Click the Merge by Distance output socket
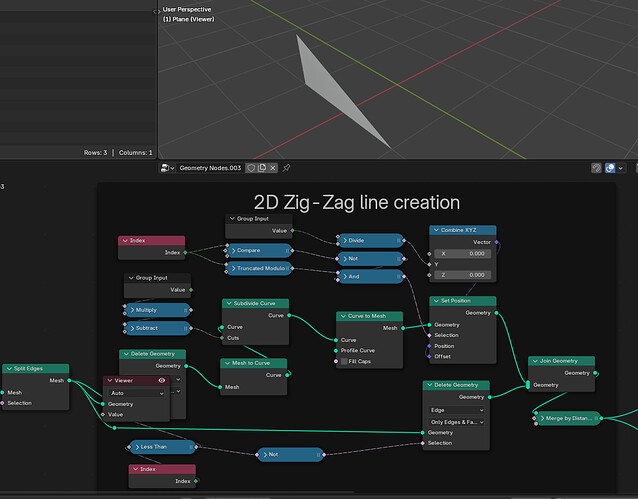Screen dimensions: 638x499 [x=601, y=418]
